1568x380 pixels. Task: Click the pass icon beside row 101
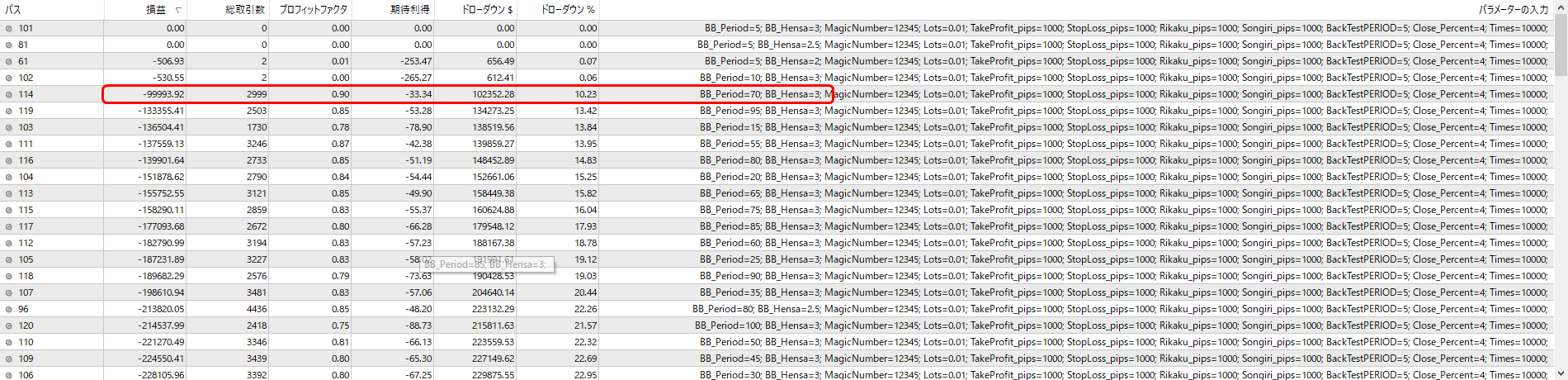click(x=9, y=28)
